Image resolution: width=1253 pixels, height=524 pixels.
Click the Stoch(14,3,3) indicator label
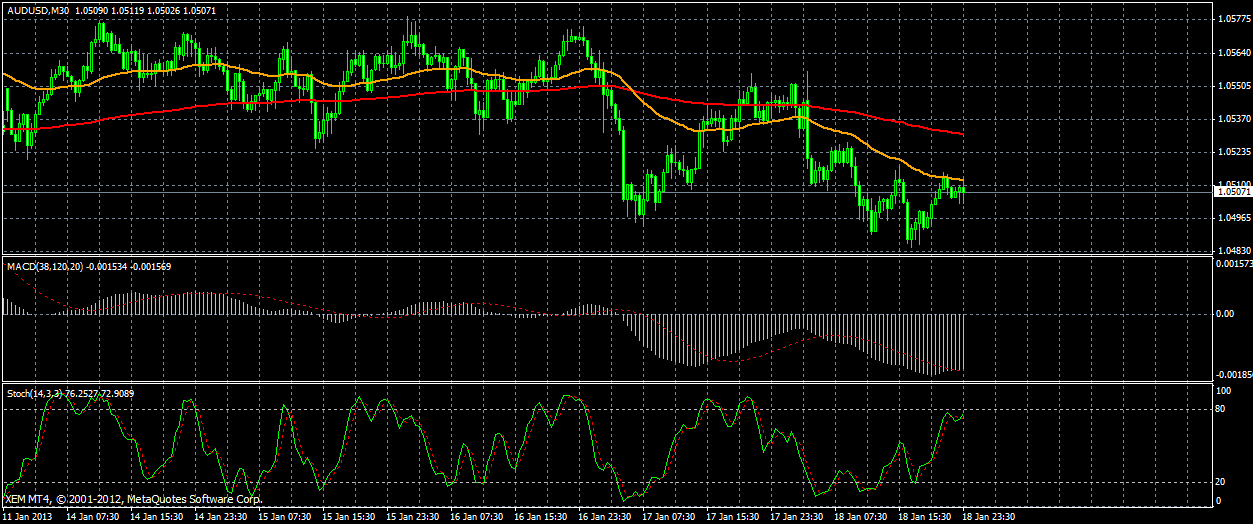(x=34, y=393)
